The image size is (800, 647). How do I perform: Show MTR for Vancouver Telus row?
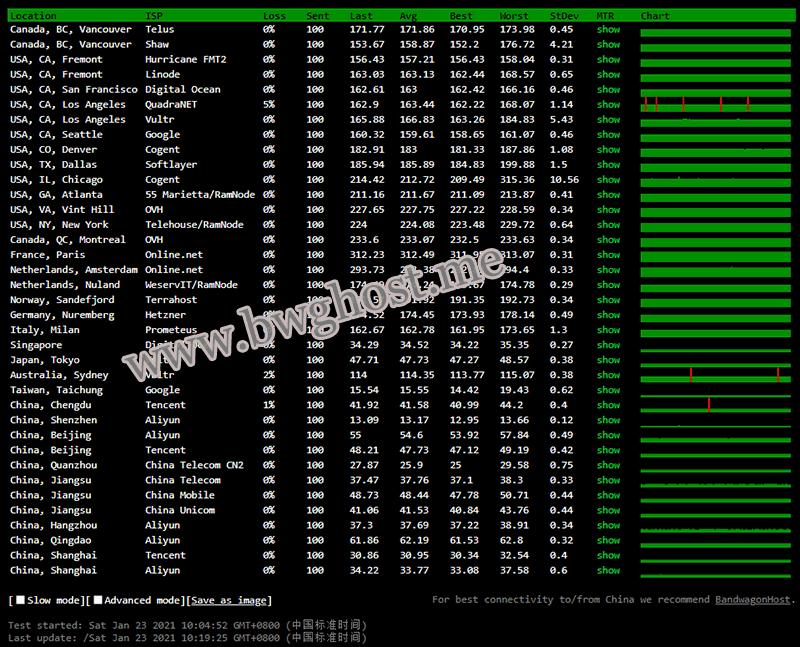pos(608,30)
